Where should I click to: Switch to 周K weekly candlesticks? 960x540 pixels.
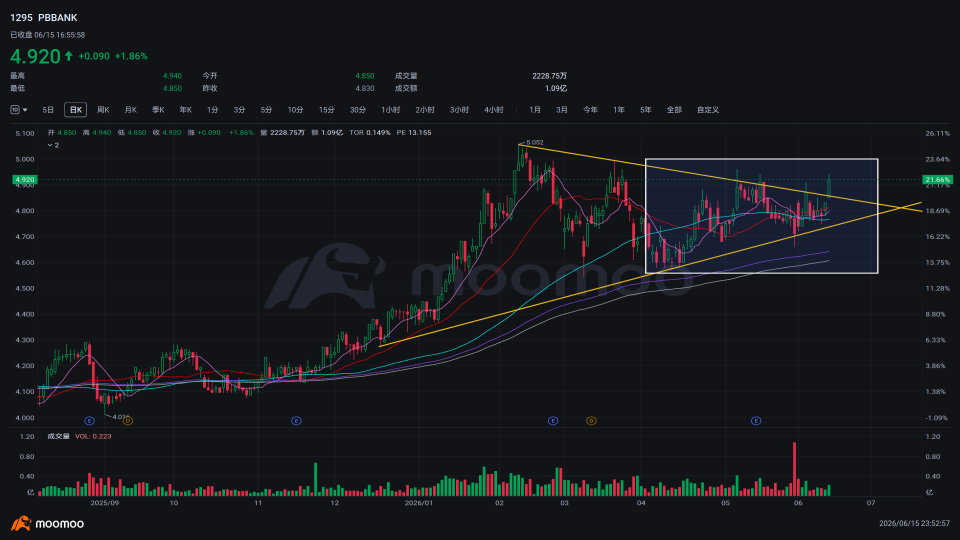103,110
